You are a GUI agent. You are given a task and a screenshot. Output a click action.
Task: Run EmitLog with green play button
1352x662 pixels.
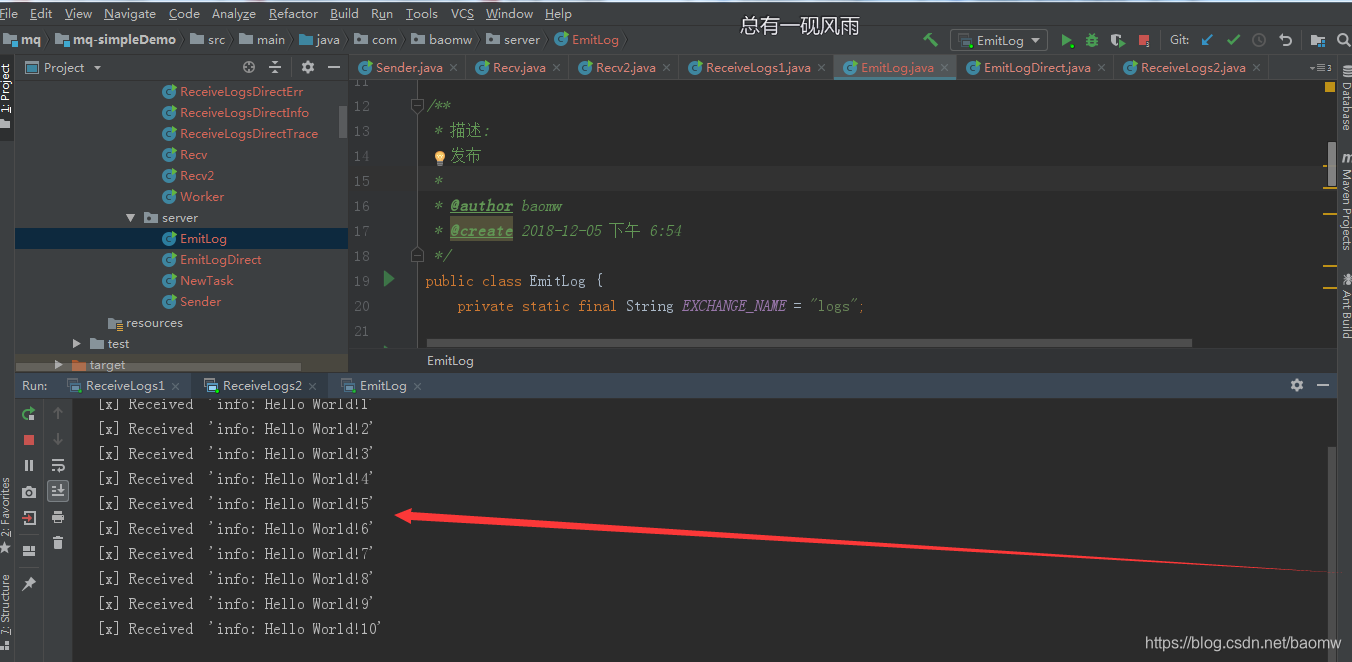pos(1067,40)
